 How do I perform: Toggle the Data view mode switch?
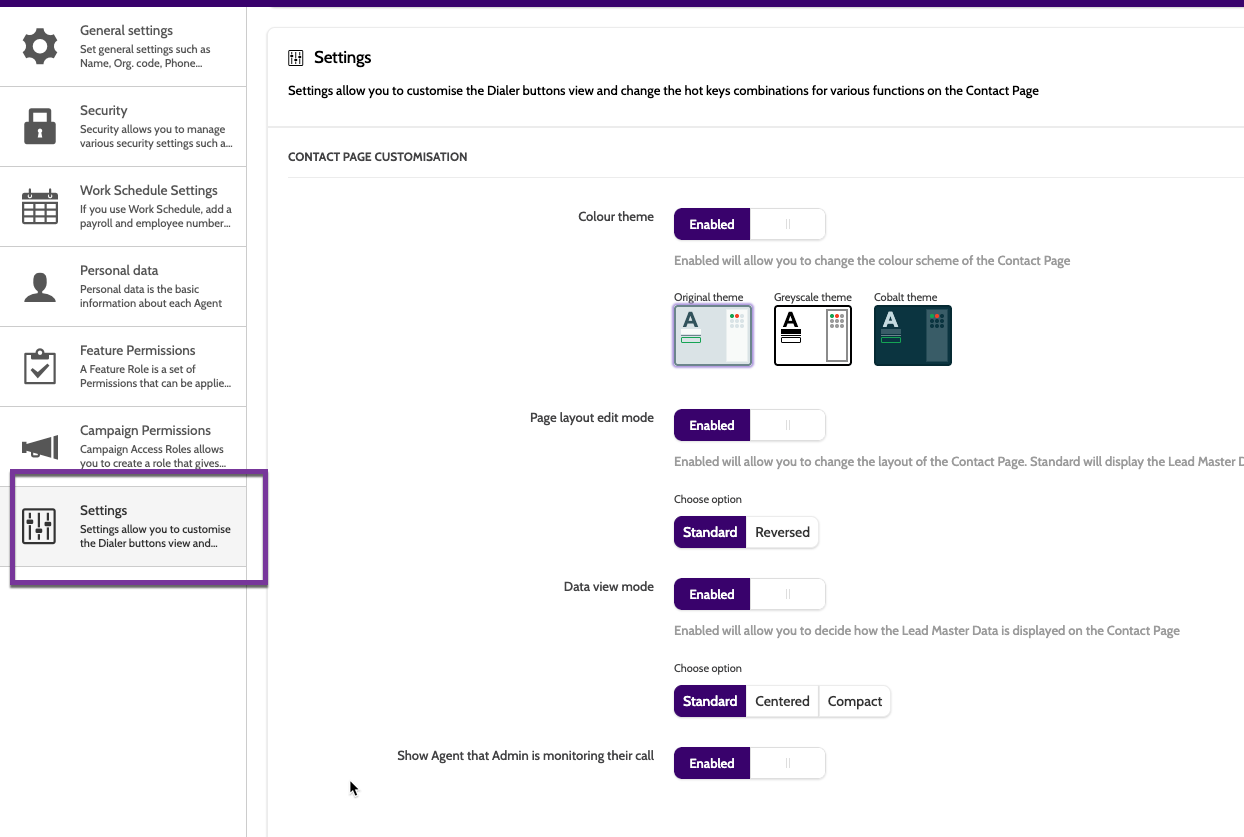tap(749, 594)
